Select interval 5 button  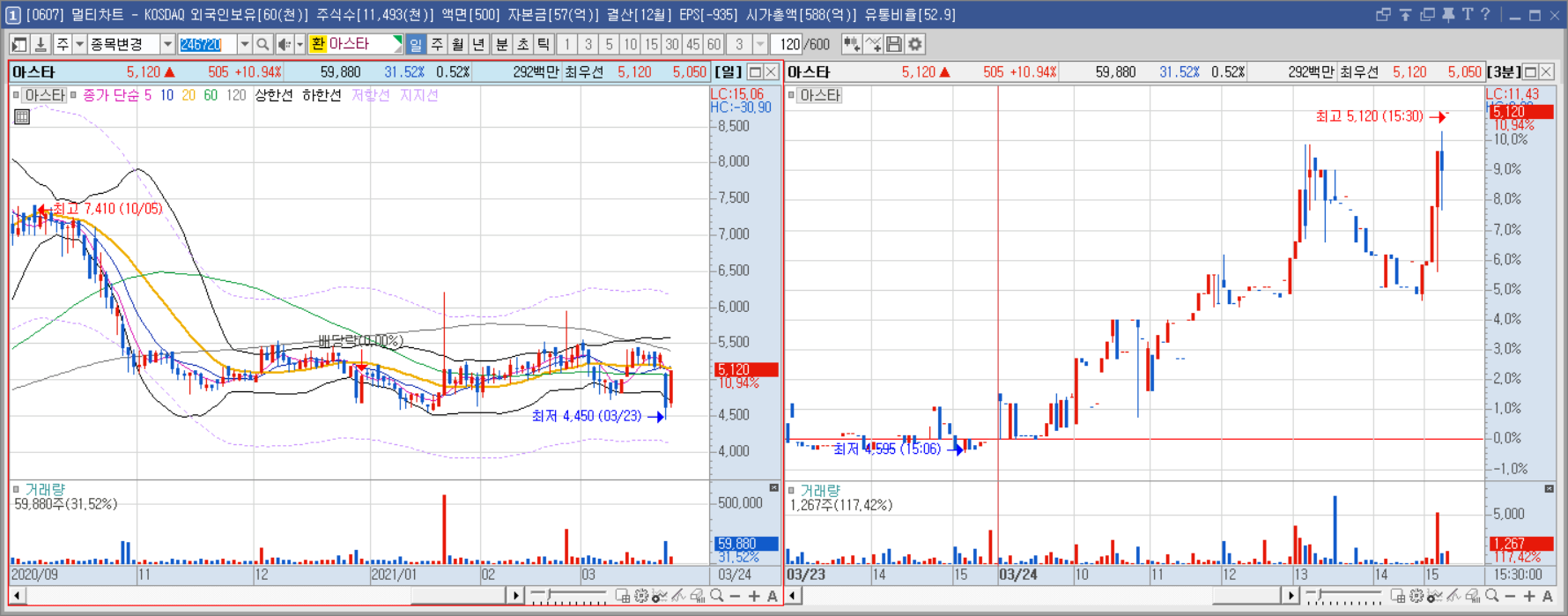tap(610, 44)
